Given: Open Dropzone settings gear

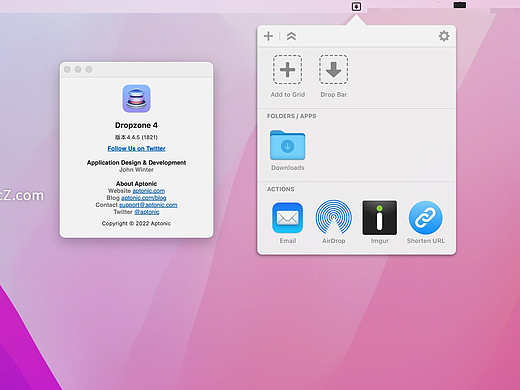Looking at the screenshot, I should point(444,36).
